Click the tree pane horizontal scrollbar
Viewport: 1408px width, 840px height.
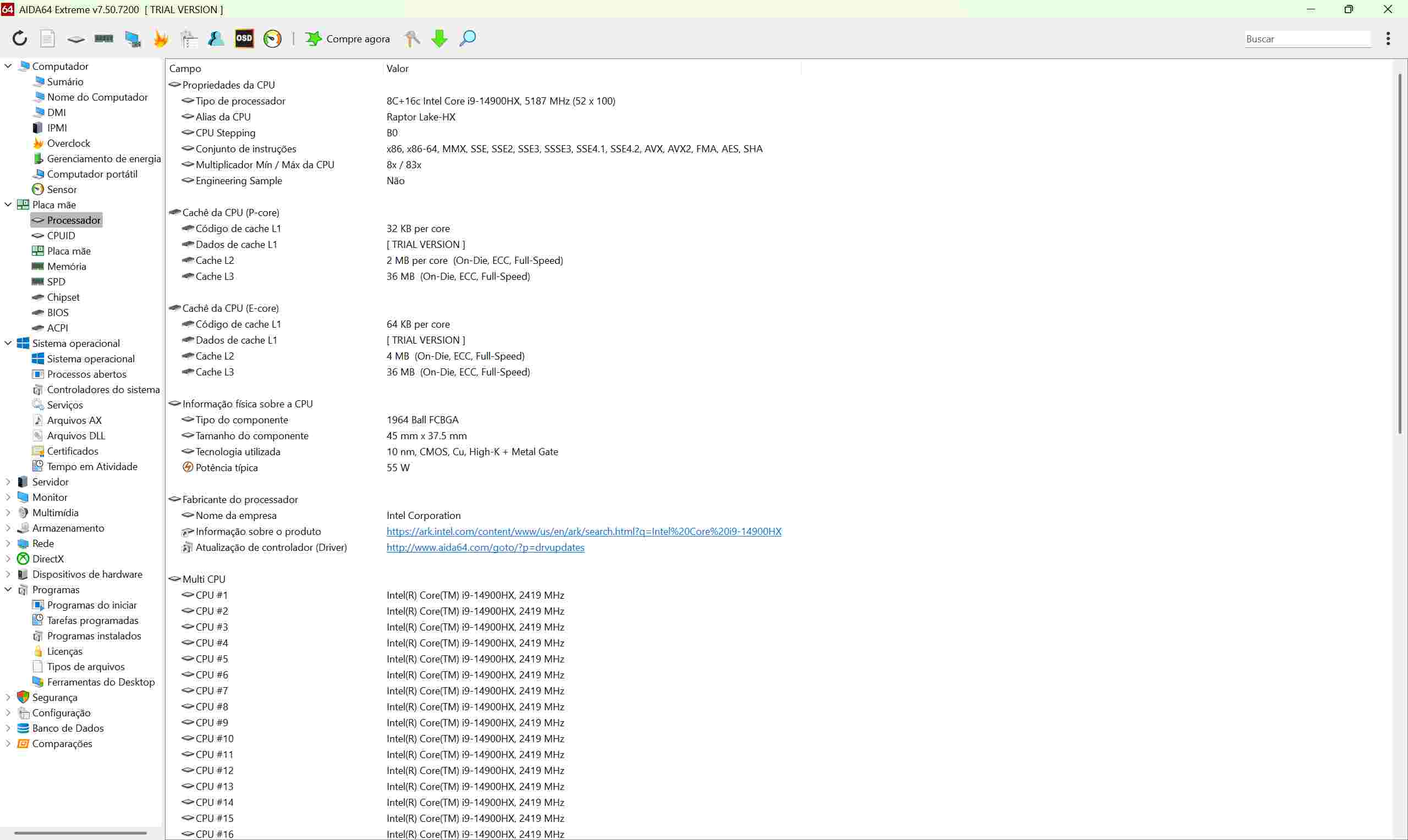pyautogui.click(x=80, y=833)
